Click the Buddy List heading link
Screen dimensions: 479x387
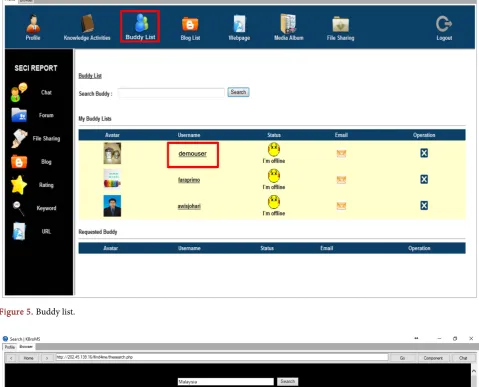[x=90, y=76]
